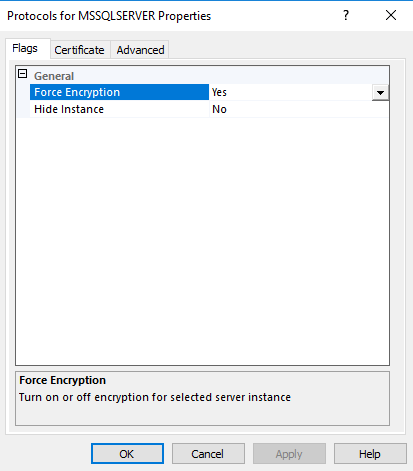Open Help with the Help button
Screen dimensions: 413x471
[370, 454]
